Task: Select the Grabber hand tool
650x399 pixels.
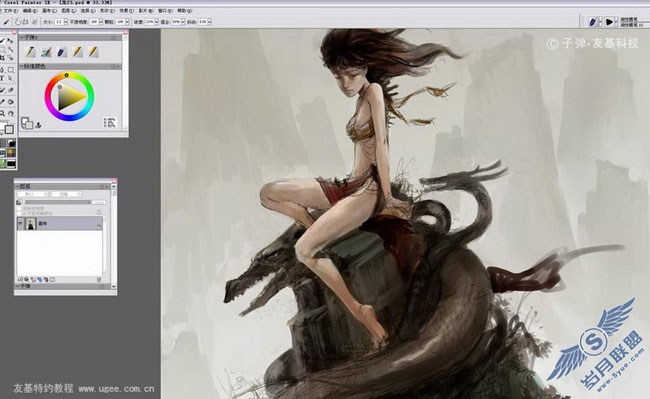Action: point(10,114)
